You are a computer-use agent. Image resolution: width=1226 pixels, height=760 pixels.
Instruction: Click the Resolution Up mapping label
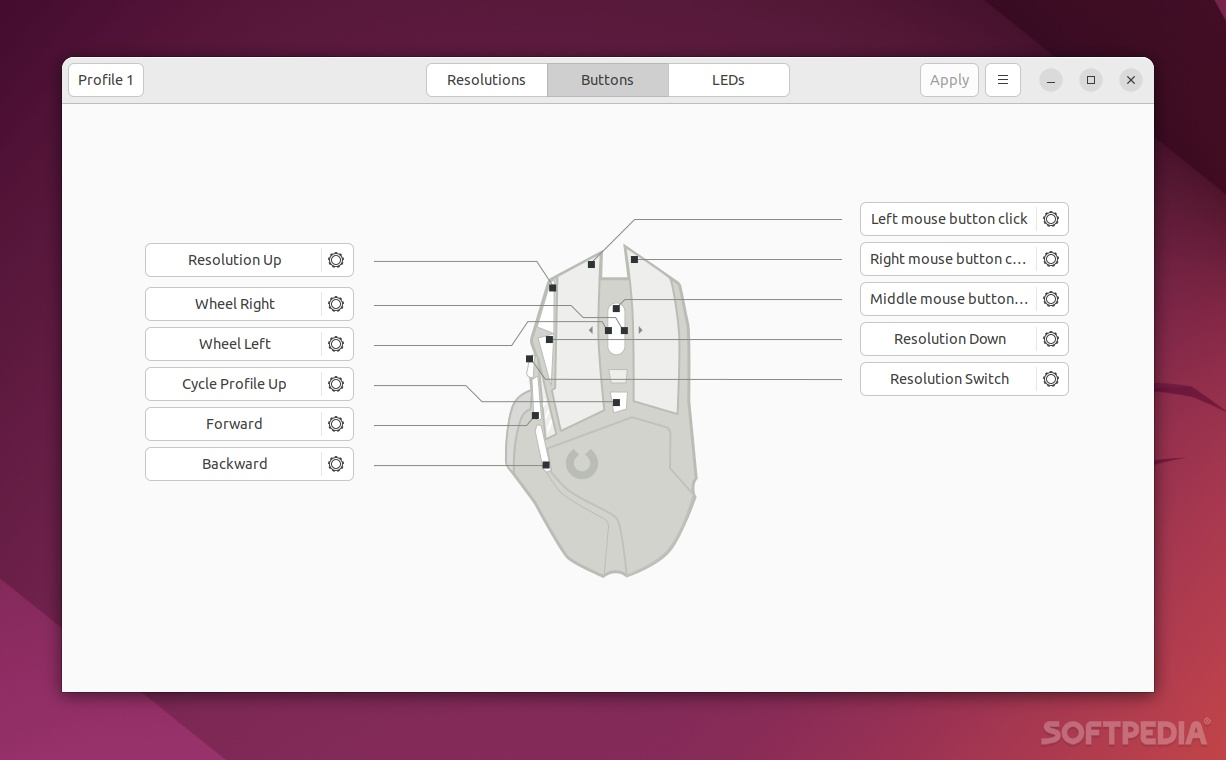(x=234, y=260)
